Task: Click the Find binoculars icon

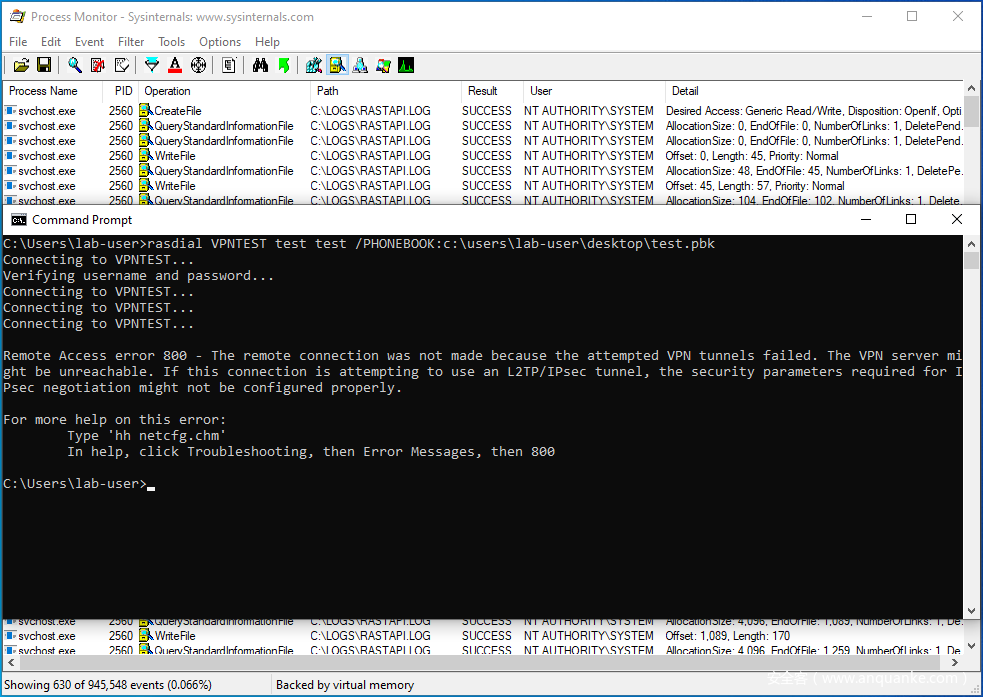Action: (x=260, y=66)
